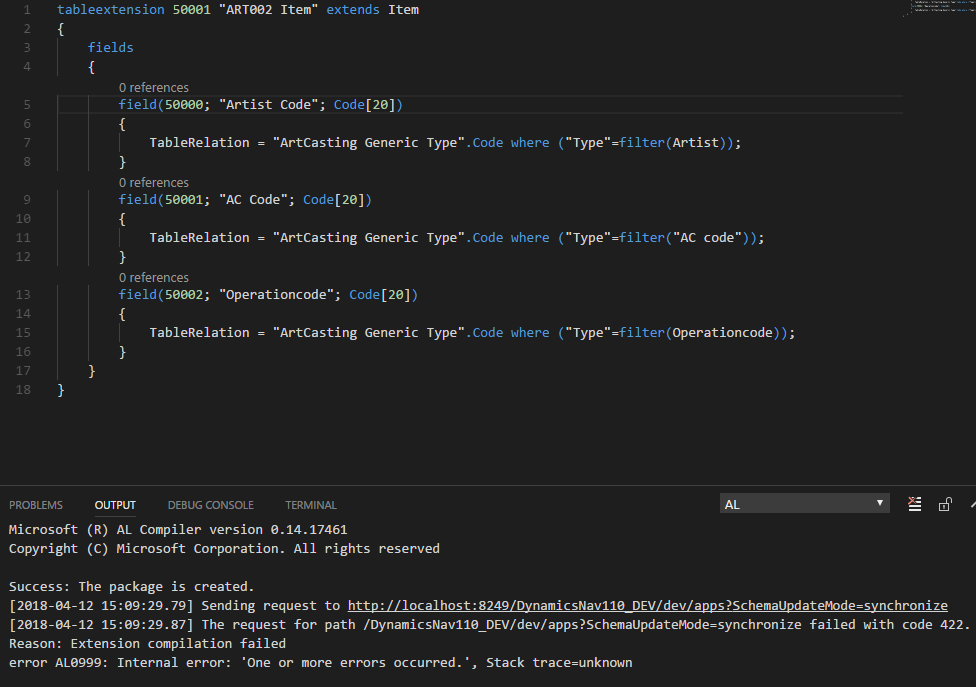
Task: Open the AL output channel dropdown
Action: pyautogui.click(x=804, y=503)
